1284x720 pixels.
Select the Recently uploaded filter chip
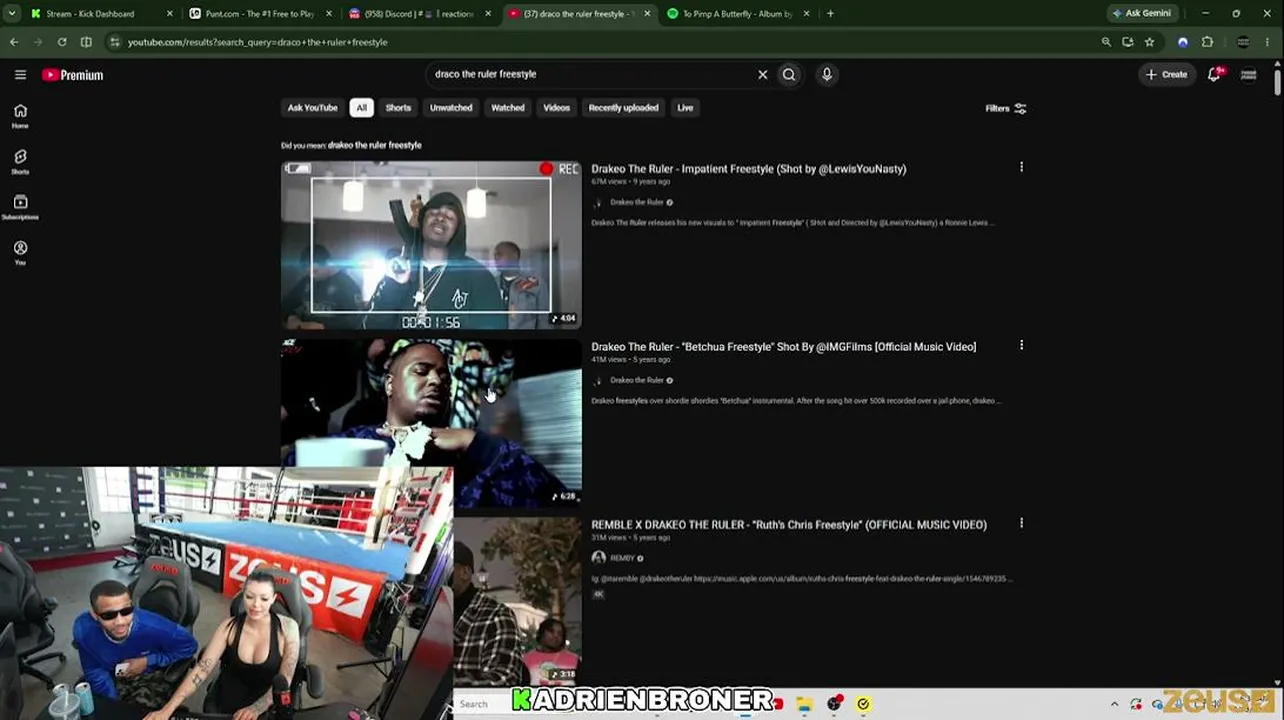(623, 108)
